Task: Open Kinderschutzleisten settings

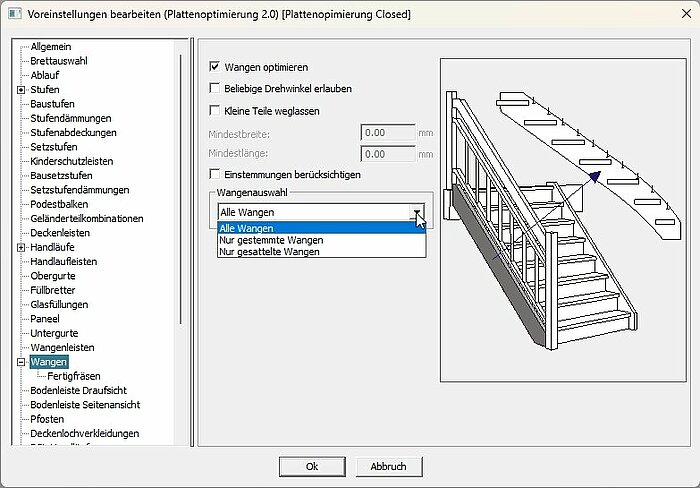Action: [71, 161]
